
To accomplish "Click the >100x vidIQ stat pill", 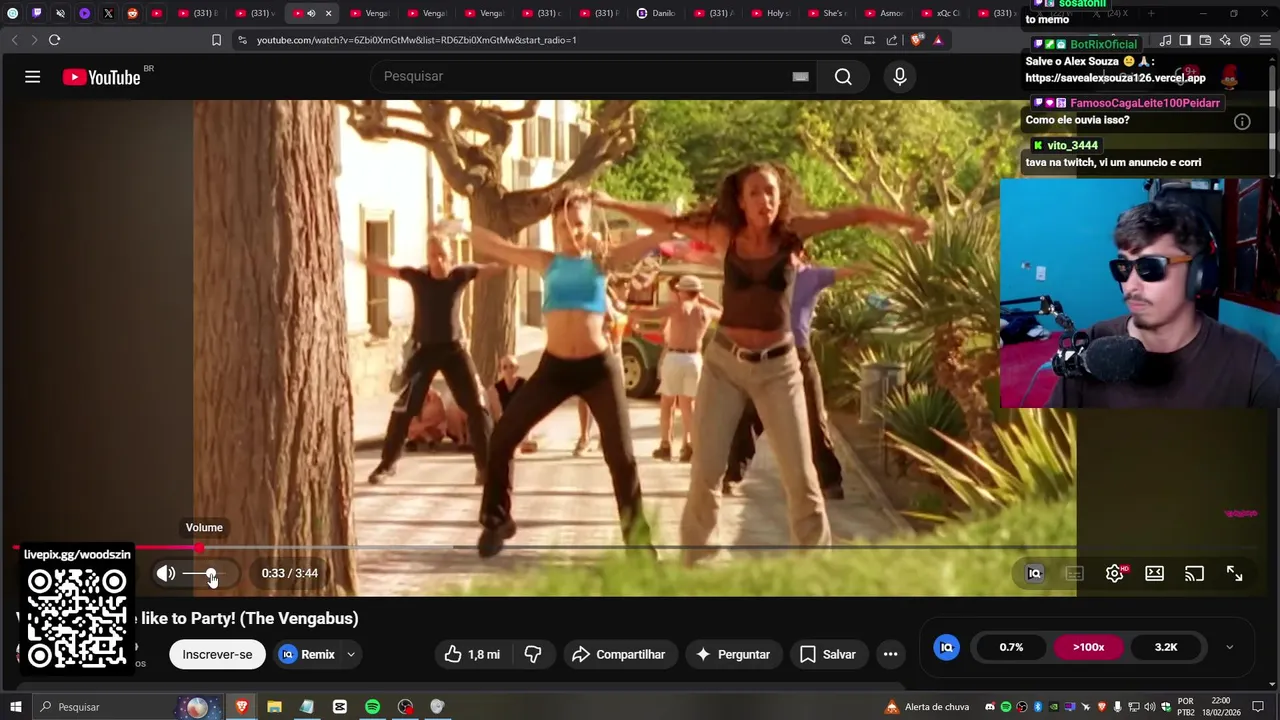I will tap(1088, 647).
